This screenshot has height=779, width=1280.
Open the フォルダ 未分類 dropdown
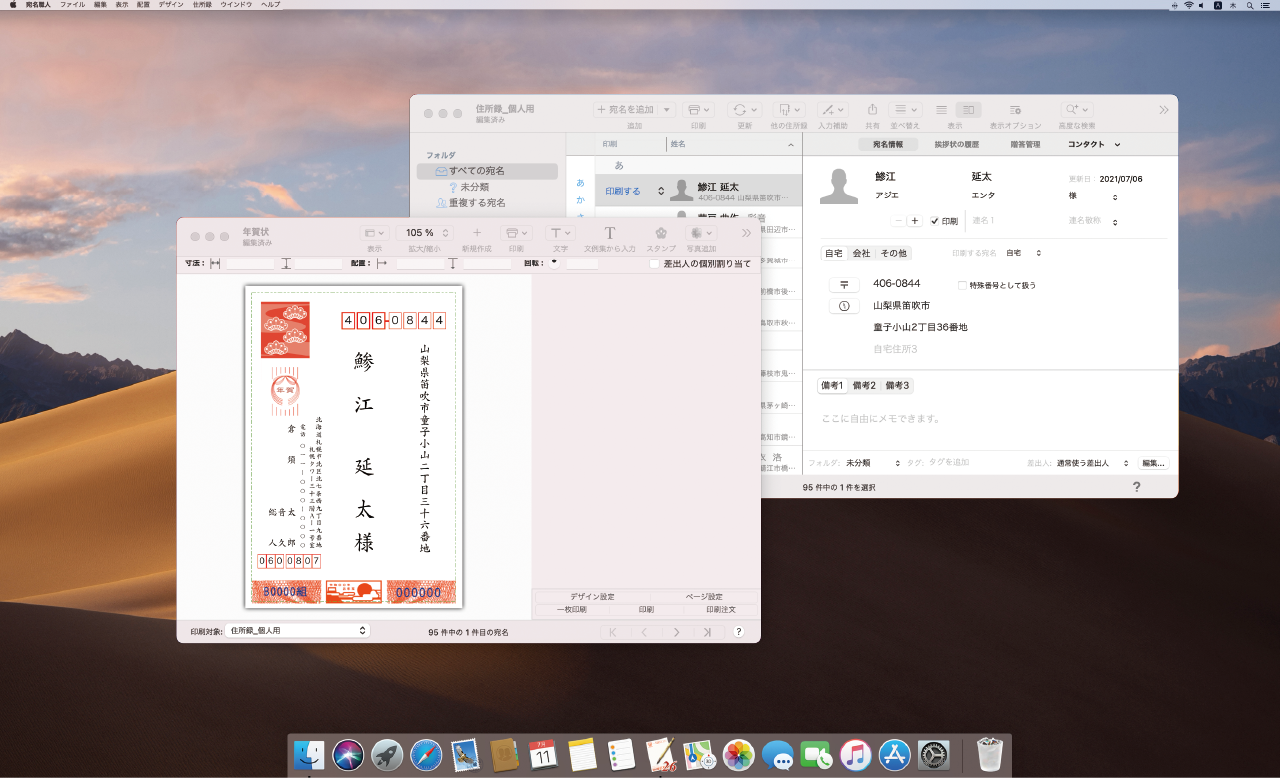[872, 463]
